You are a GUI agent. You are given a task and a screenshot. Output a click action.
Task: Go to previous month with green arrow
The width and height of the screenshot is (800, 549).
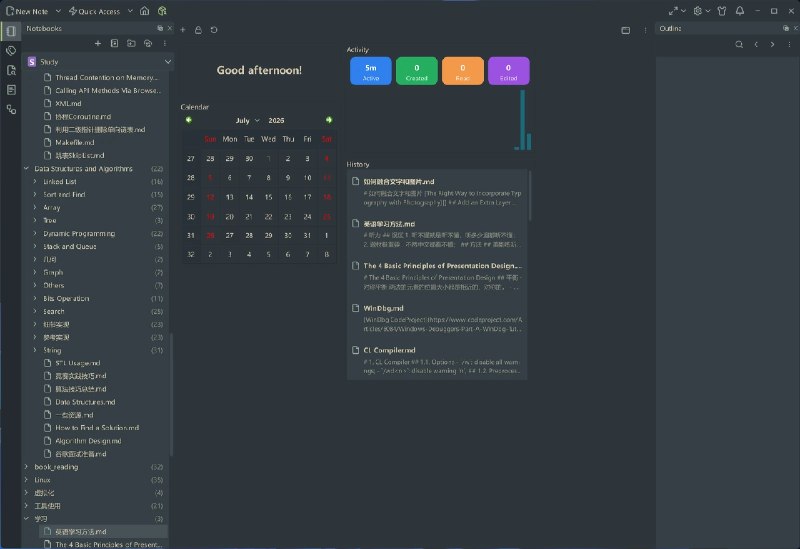pos(189,120)
